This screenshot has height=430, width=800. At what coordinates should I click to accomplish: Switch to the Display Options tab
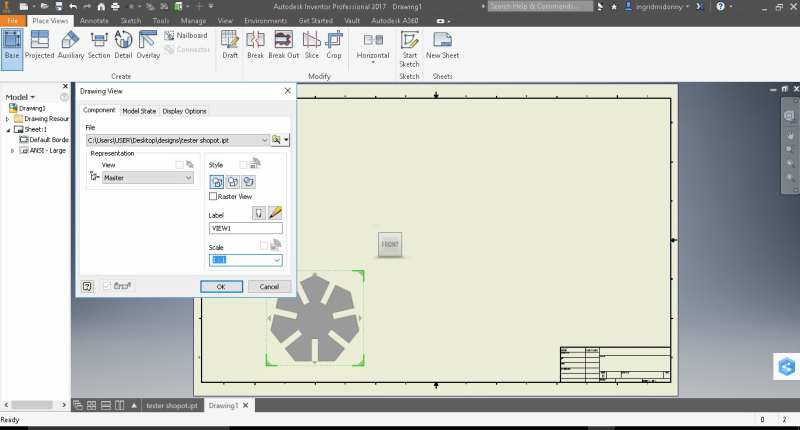tap(184, 111)
